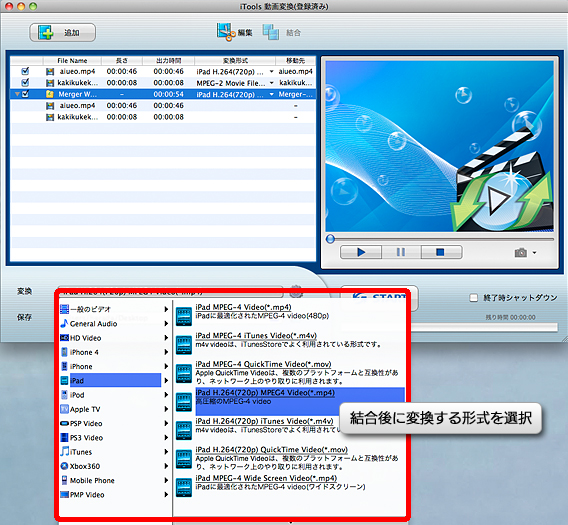This screenshot has height=525, width=568.
Task: Click the PMP Video icon
Action: click(x=64, y=495)
